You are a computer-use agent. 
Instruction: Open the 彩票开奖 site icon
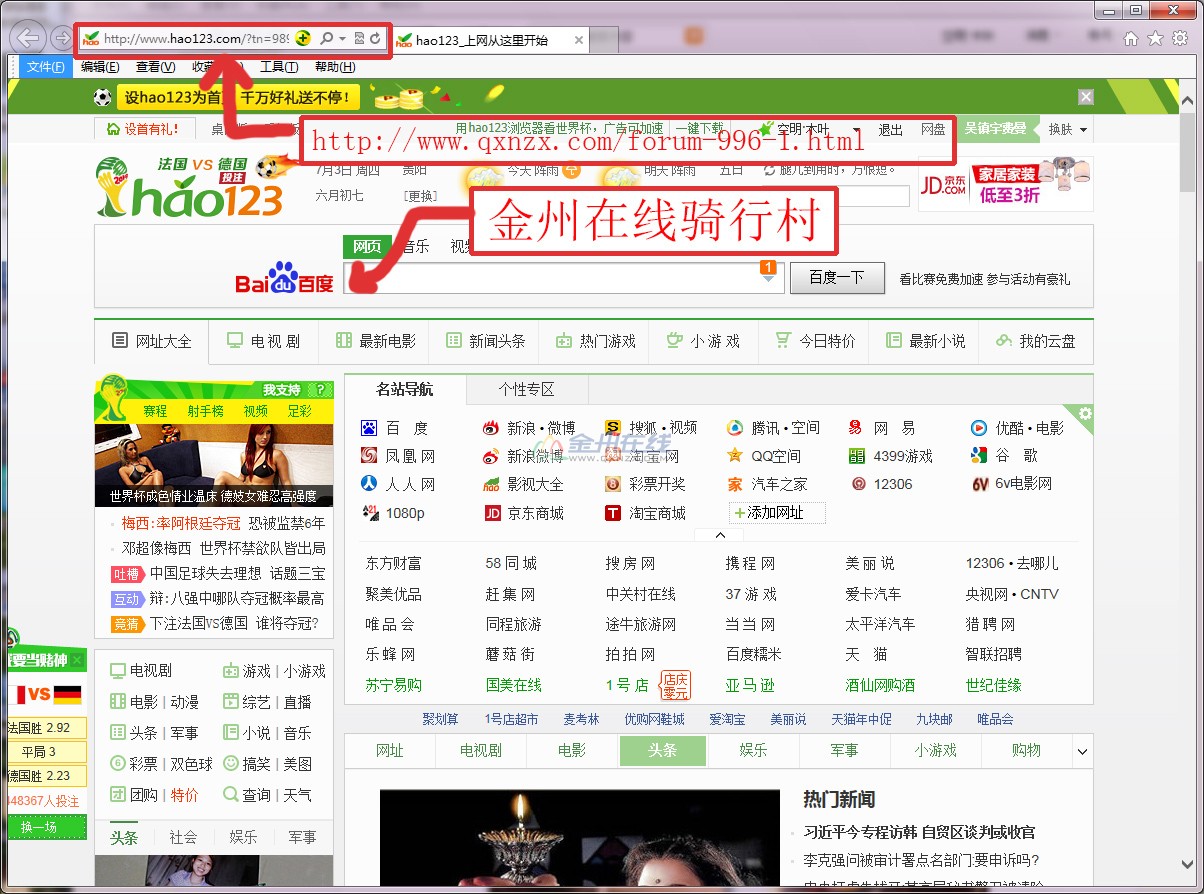point(613,484)
